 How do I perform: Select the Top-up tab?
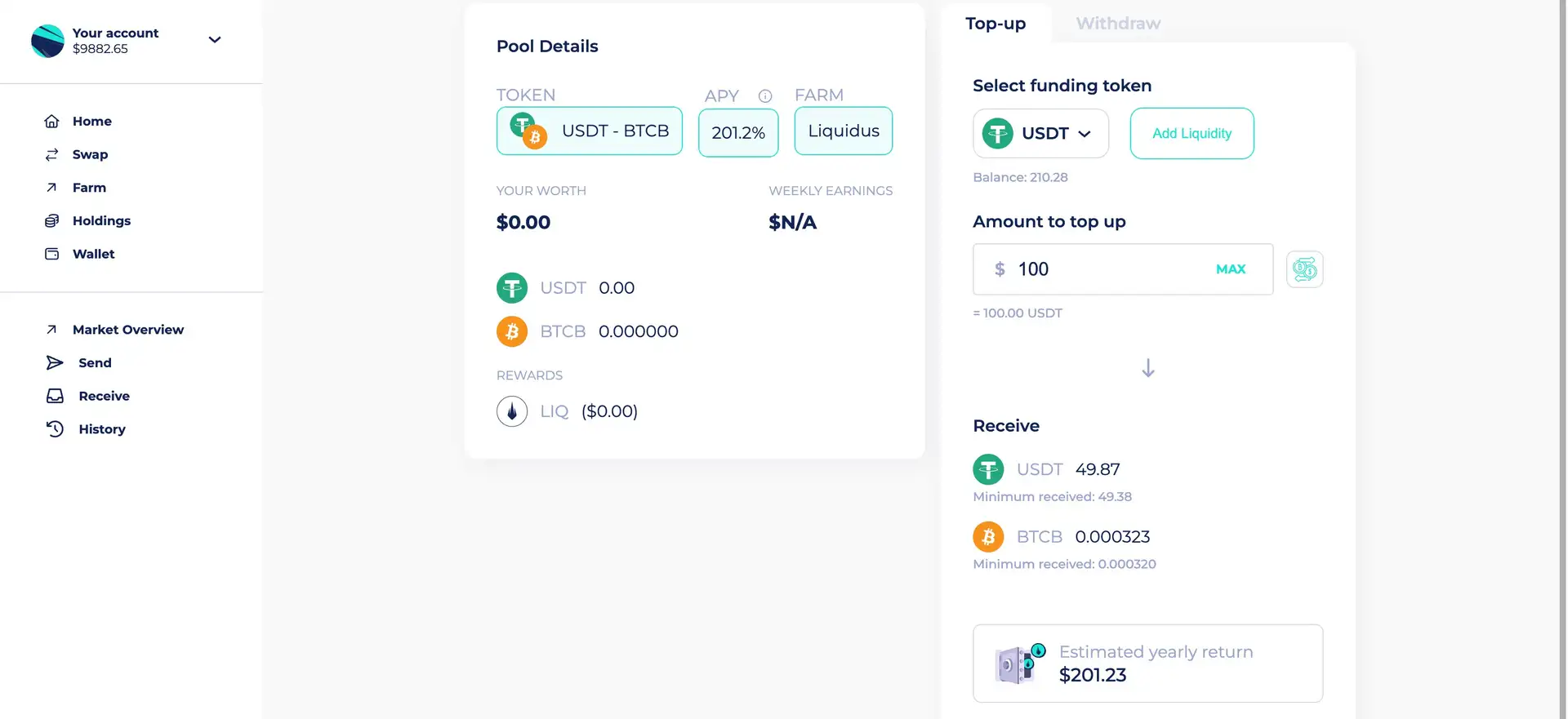(x=995, y=24)
